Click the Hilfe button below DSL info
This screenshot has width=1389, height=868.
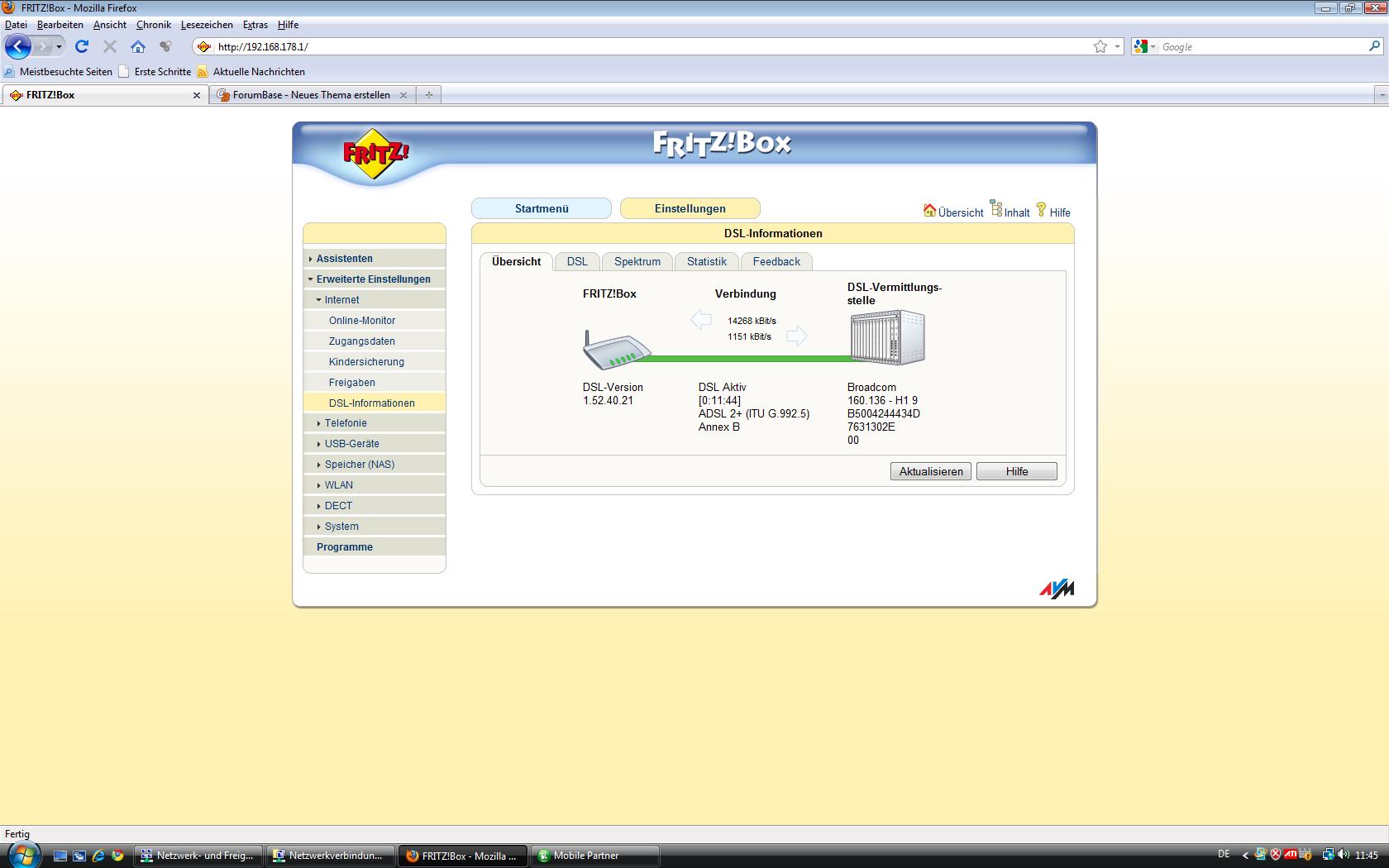pyautogui.click(x=1017, y=471)
